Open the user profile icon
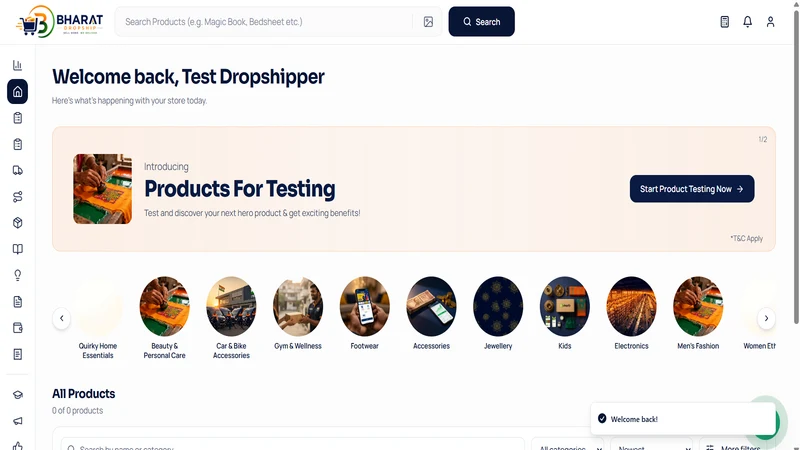Image resolution: width=800 pixels, height=450 pixels. point(770,22)
